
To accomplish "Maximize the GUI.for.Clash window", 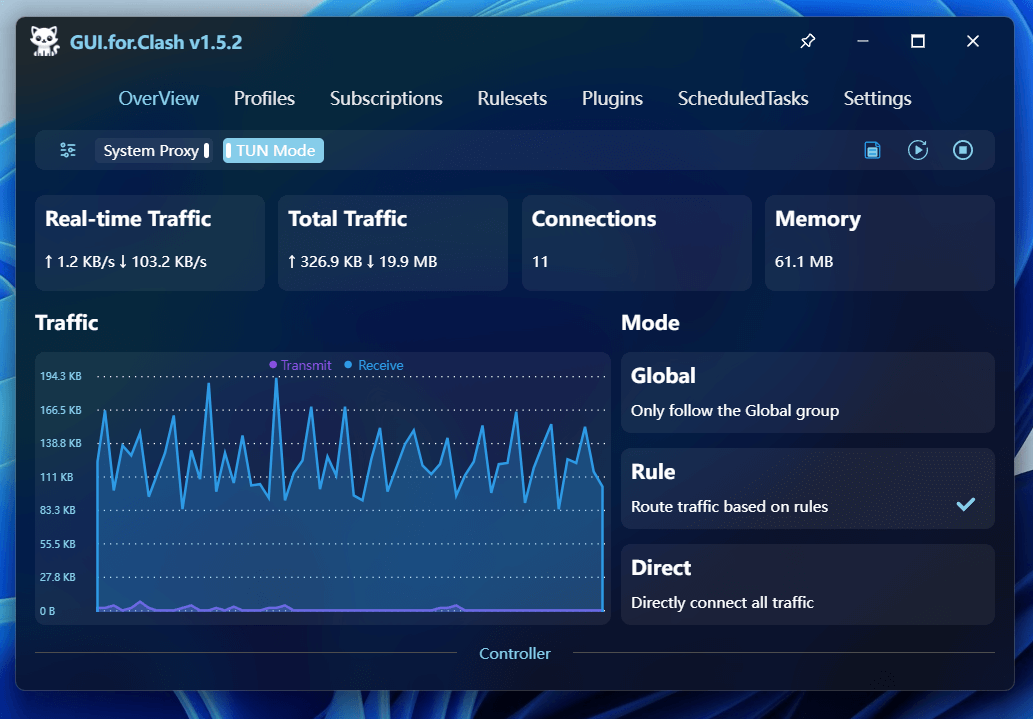I will [918, 41].
